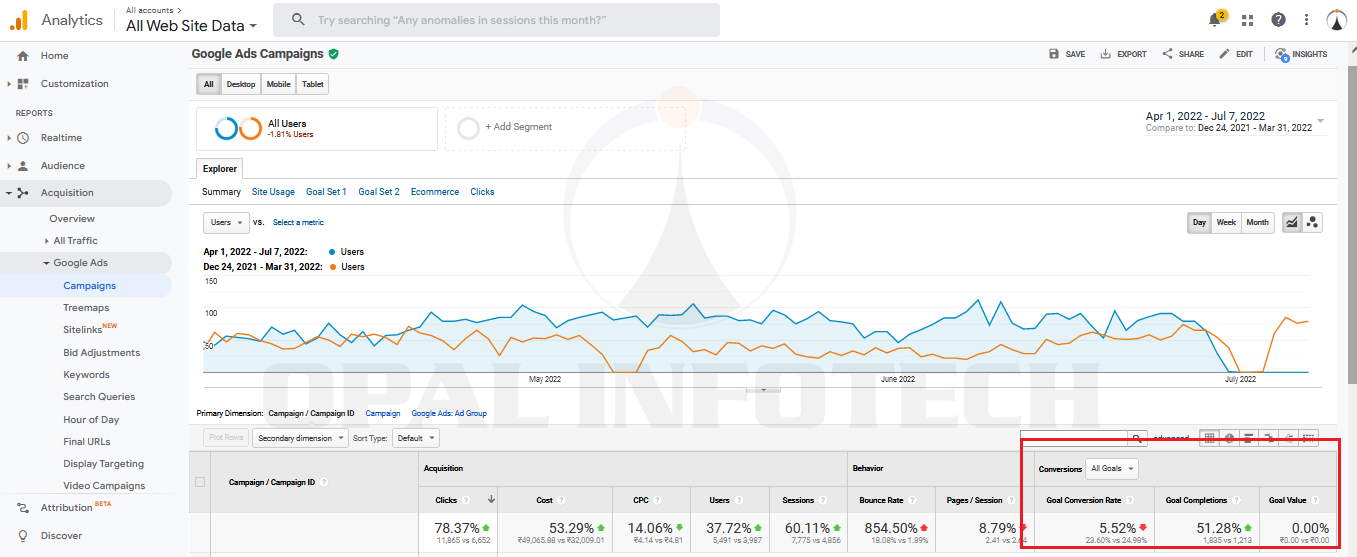Open the help question mark icon
Screen dimensions: 1357x557
(x=1278, y=20)
